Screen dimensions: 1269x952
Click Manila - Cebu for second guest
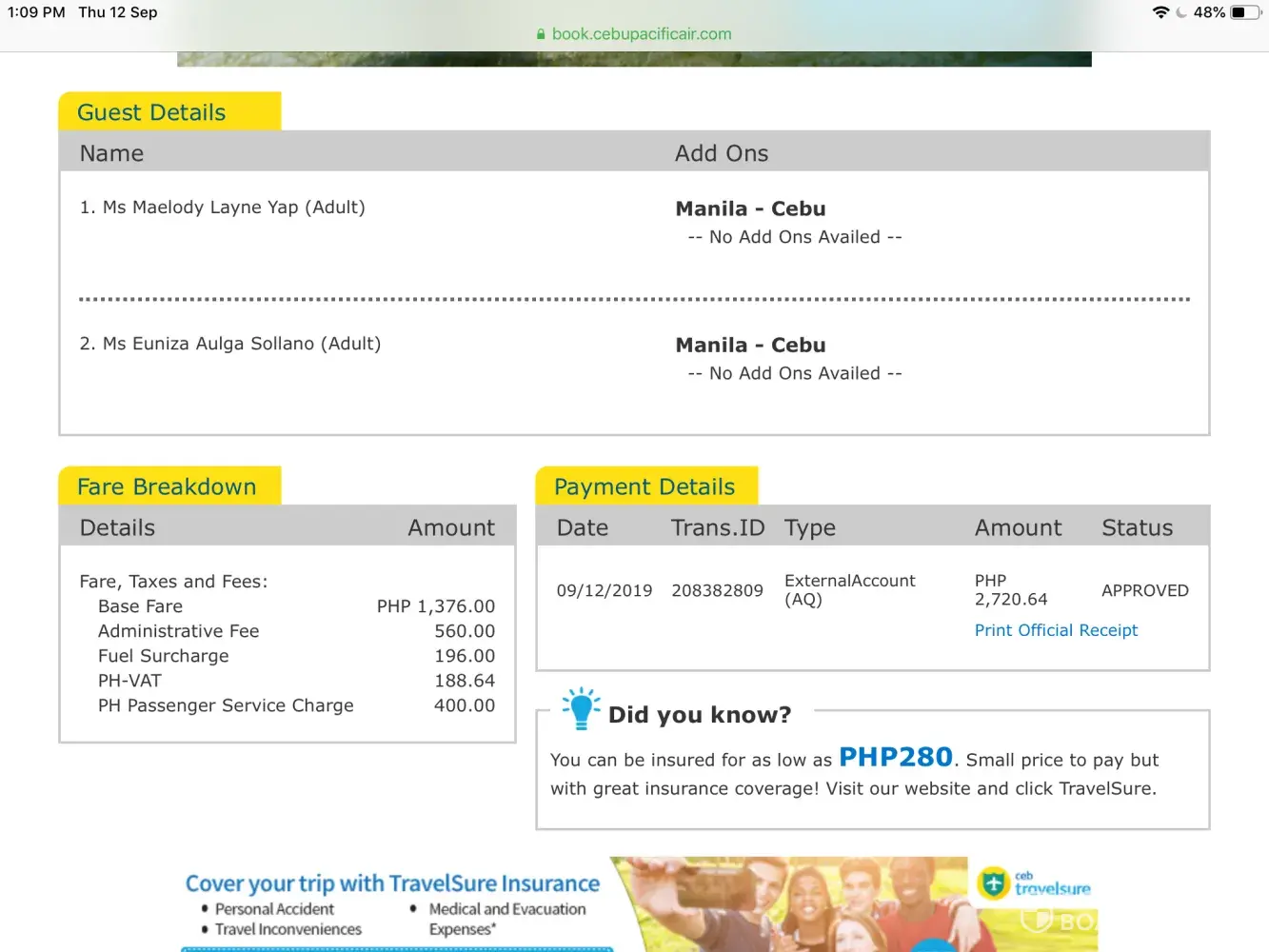(750, 345)
